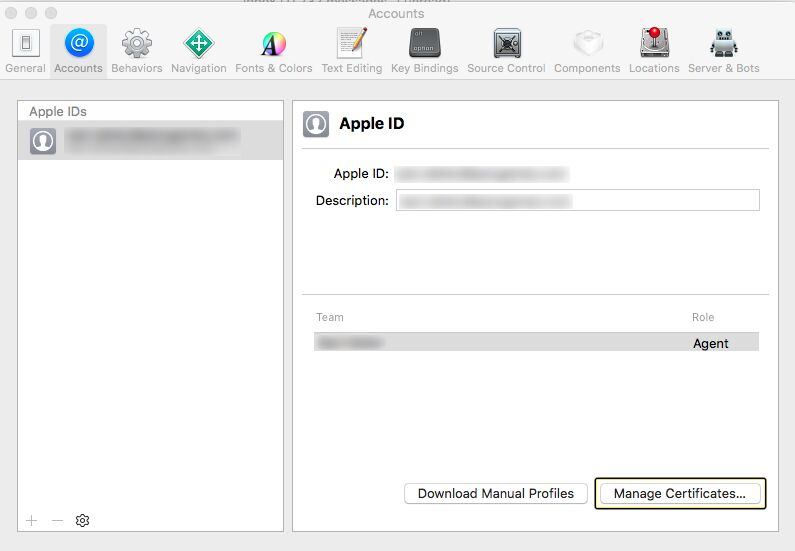Click the avatar icon beside Apple ID heading
The image size is (795, 551).
coord(316,124)
